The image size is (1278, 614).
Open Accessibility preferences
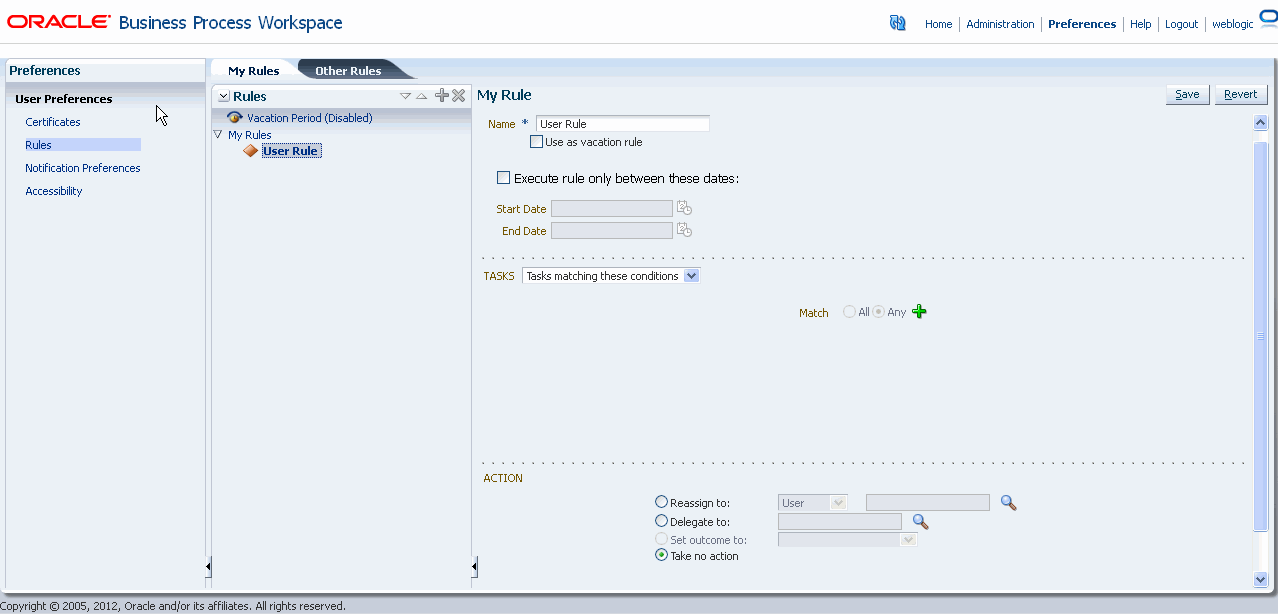pyautogui.click(x=54, y=191)
